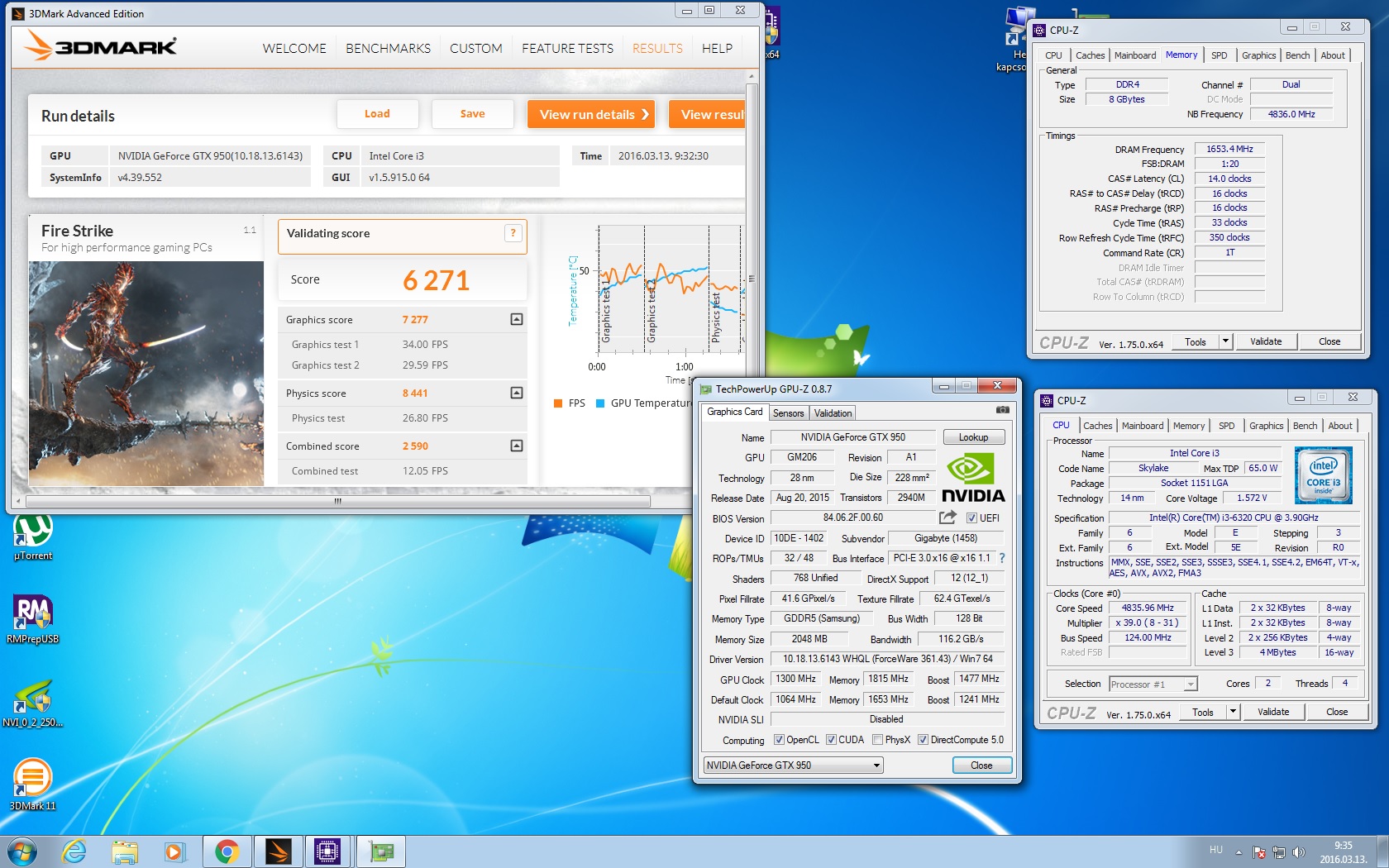Switch to the Validation tab in GPU-Z
Viewport: 1389px width, 868px height.
click(x=833, y=413)
